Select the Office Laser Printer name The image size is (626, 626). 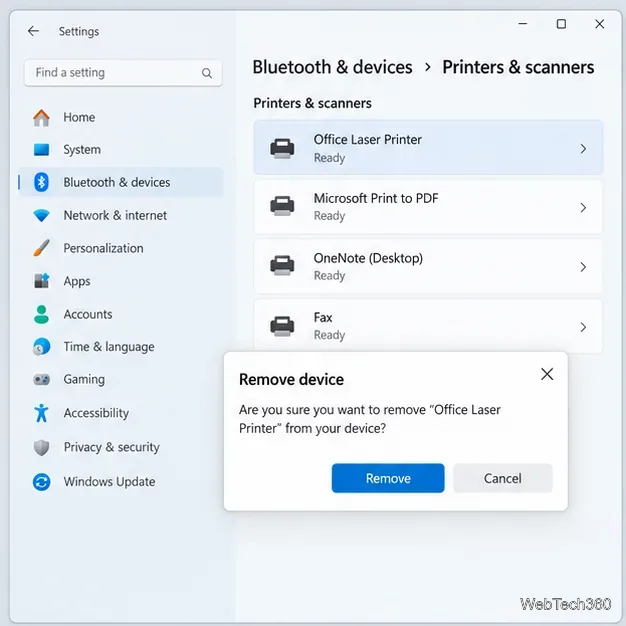coord(367,140)
